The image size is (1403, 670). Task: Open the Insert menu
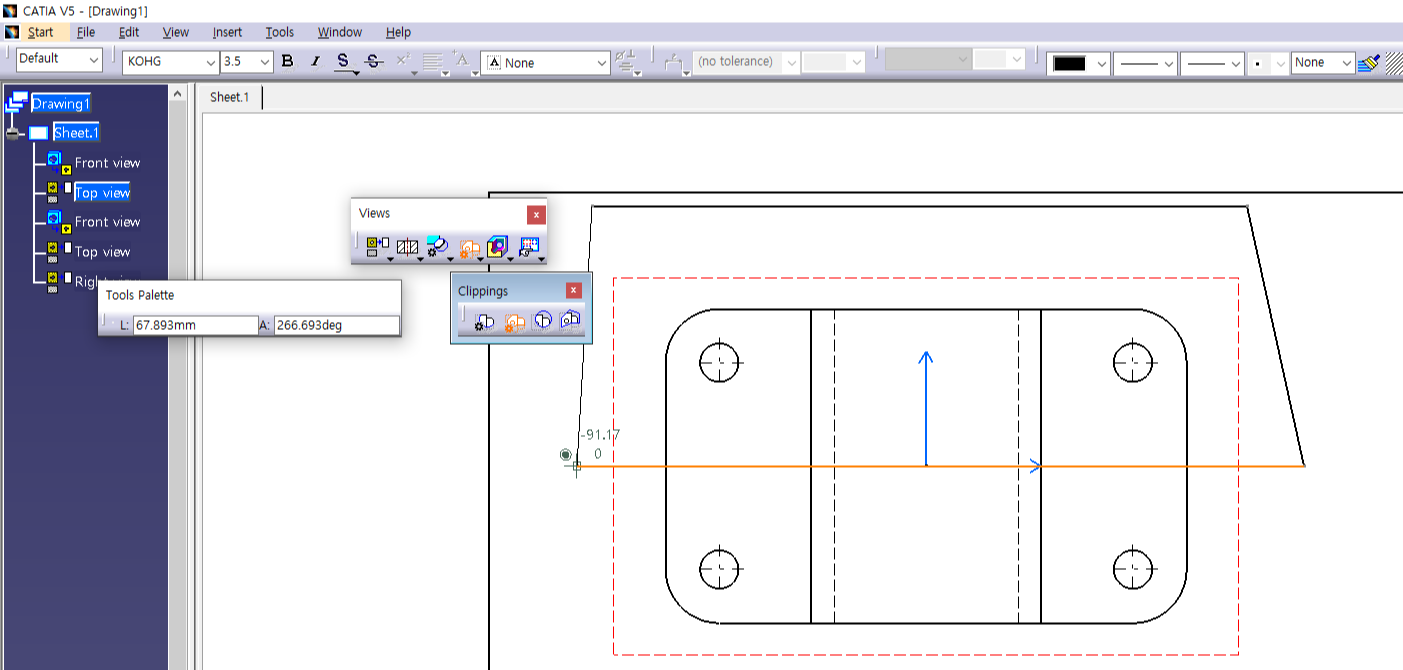click(227, 32)
